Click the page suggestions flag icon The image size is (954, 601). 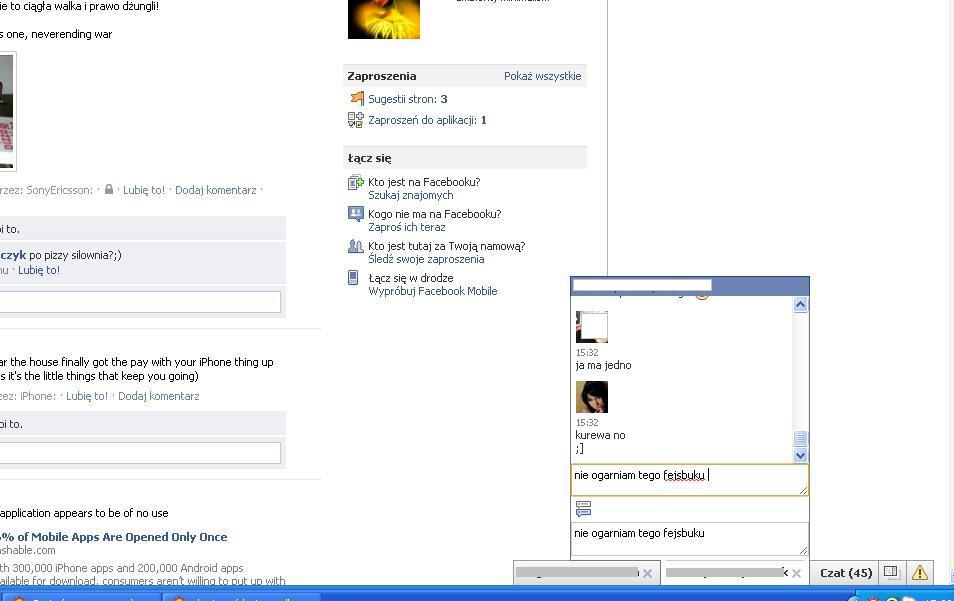click(x=356, y=99)
